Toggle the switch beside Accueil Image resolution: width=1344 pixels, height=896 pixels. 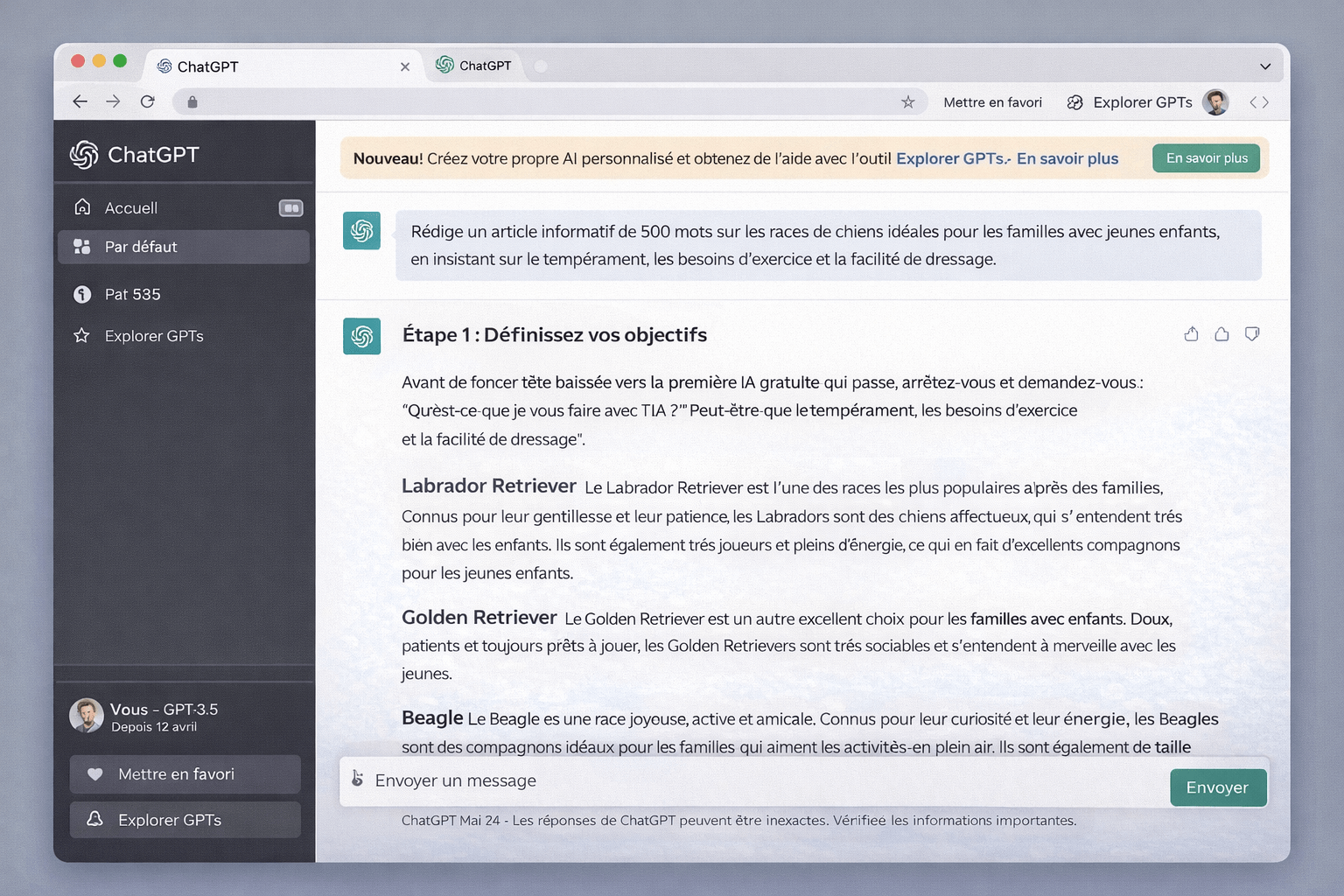(290, 208)
